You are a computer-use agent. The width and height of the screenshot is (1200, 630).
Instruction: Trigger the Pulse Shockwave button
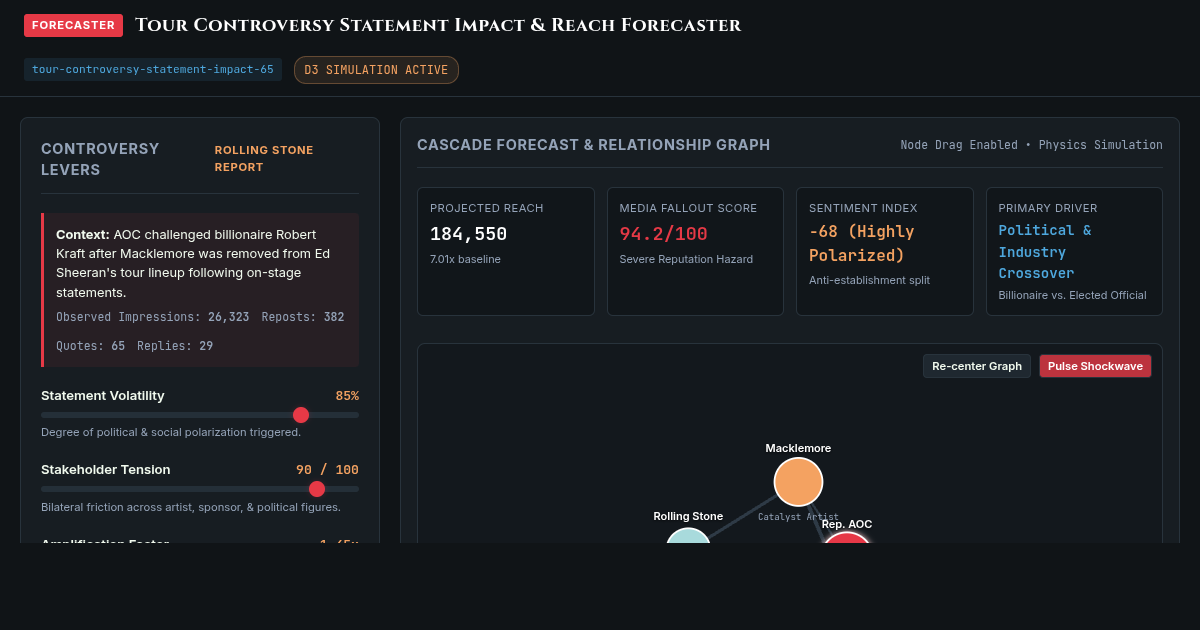click(1095, 366)
